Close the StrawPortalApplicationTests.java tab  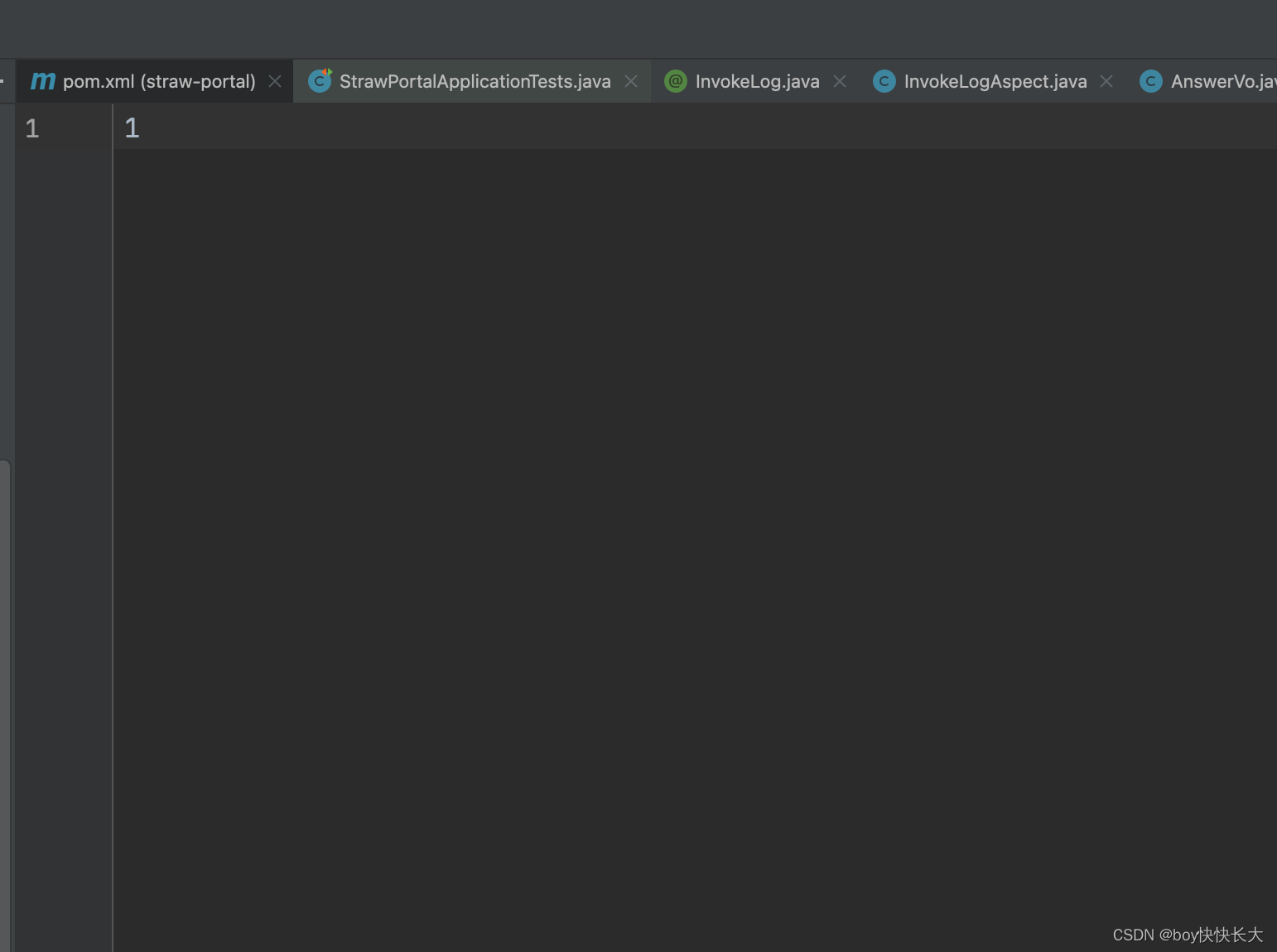coord(631,81)
